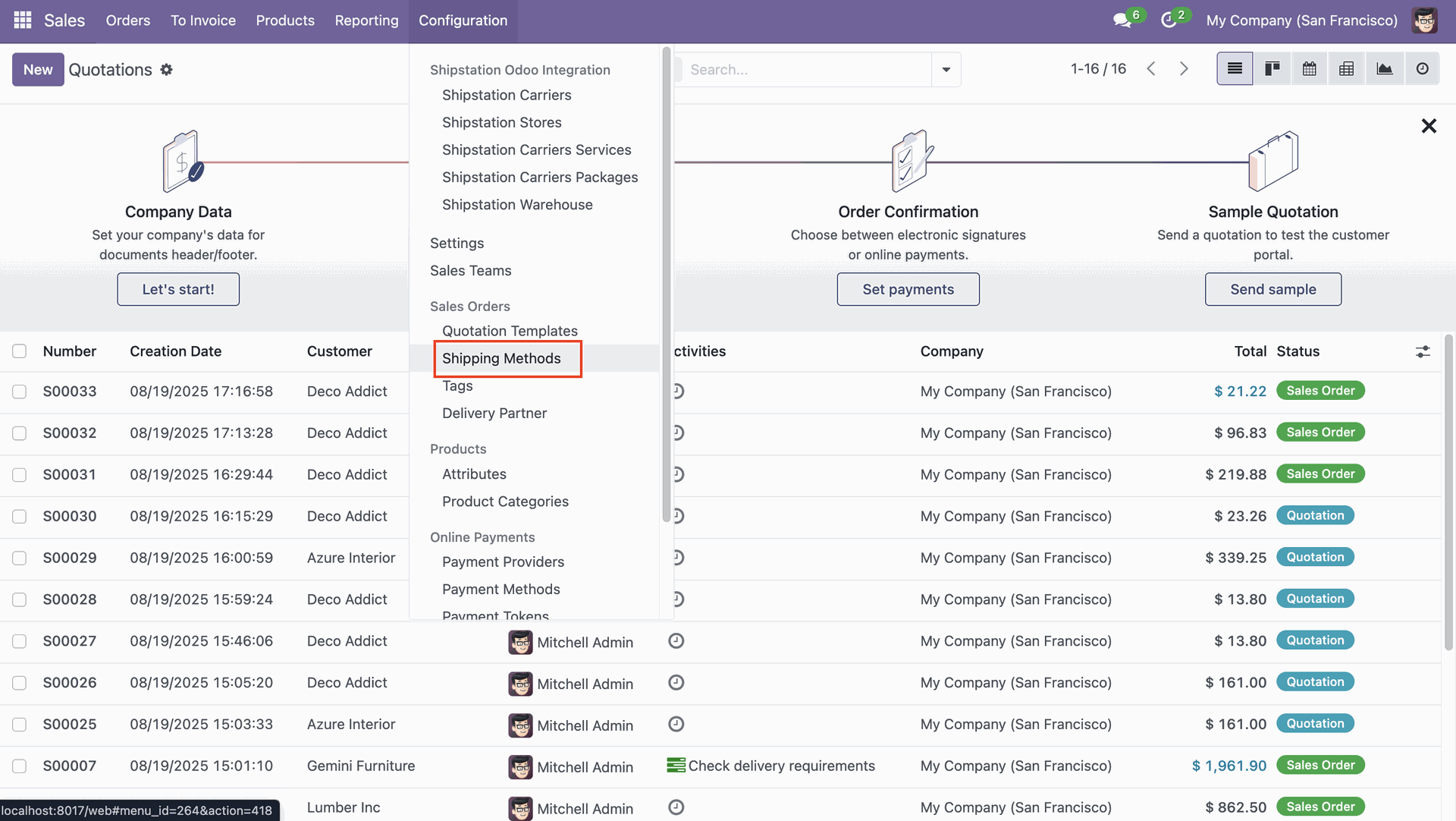Switch to calendar view
The image size is (1456, 821).
click(1309, 69)
